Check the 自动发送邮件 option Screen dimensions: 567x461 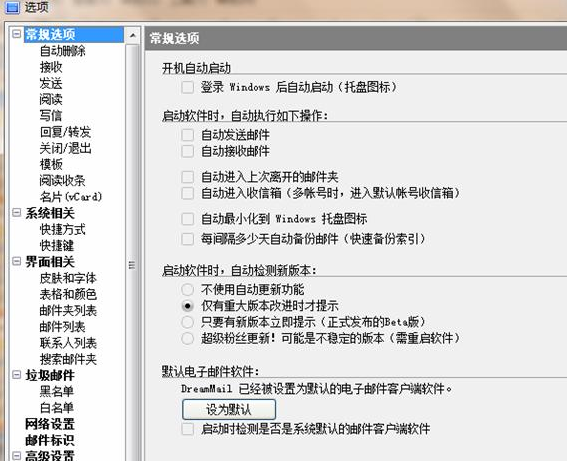187,135
